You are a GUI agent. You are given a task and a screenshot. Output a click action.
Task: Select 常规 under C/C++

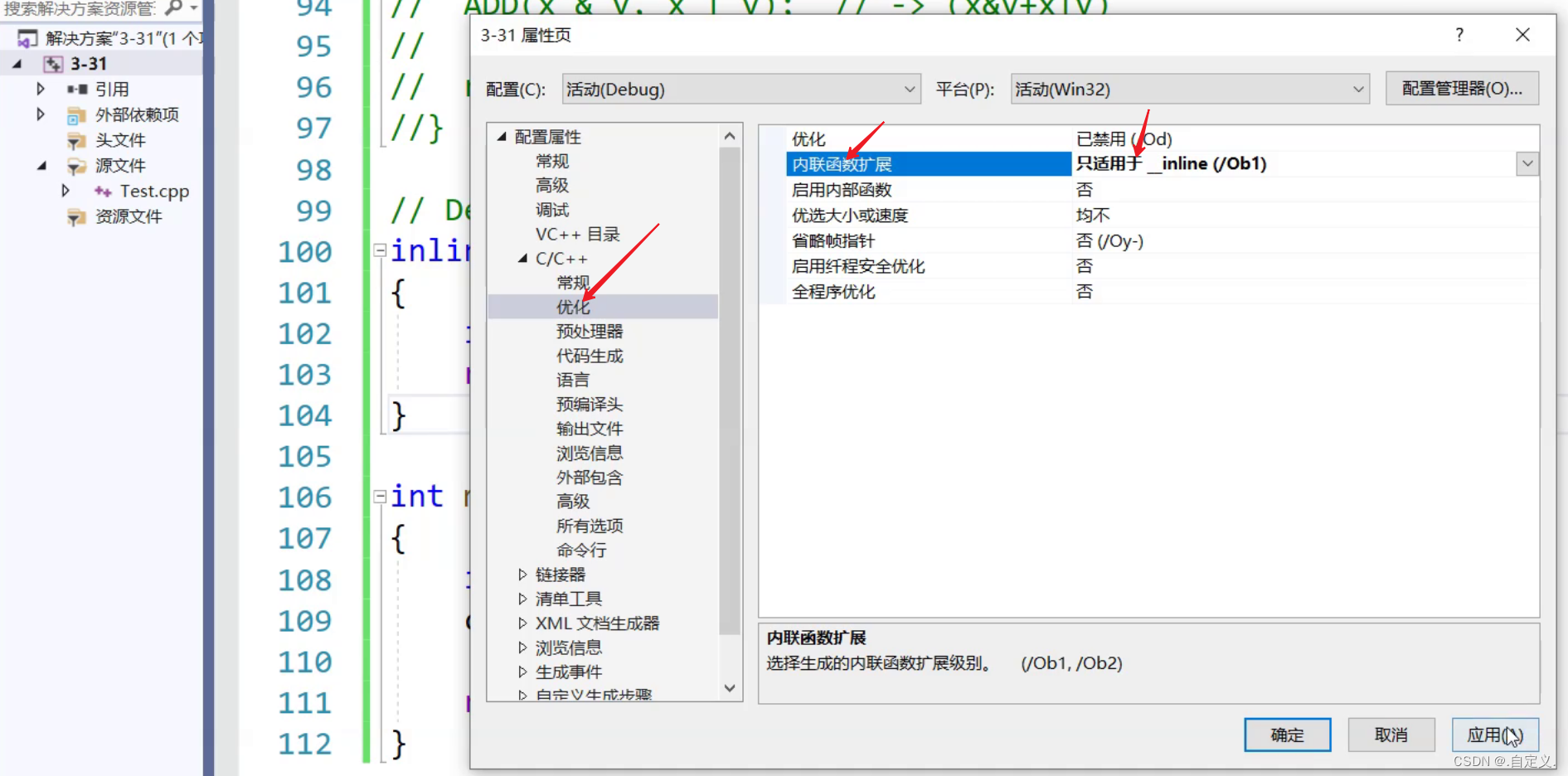(x=573, y=283)
